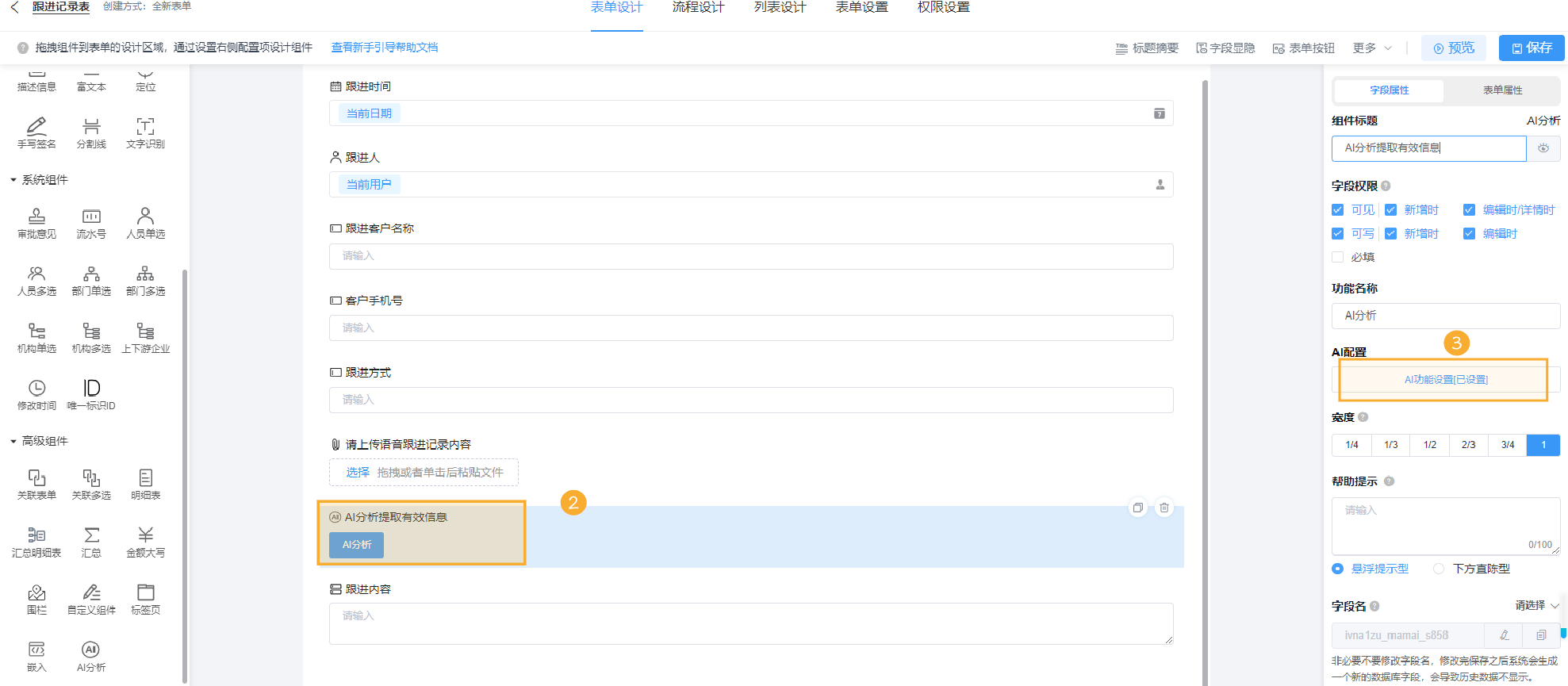This screenshot has width=1568, height=686.
Task: Select the 手写签名 component icon
Action: click(36, 132)
